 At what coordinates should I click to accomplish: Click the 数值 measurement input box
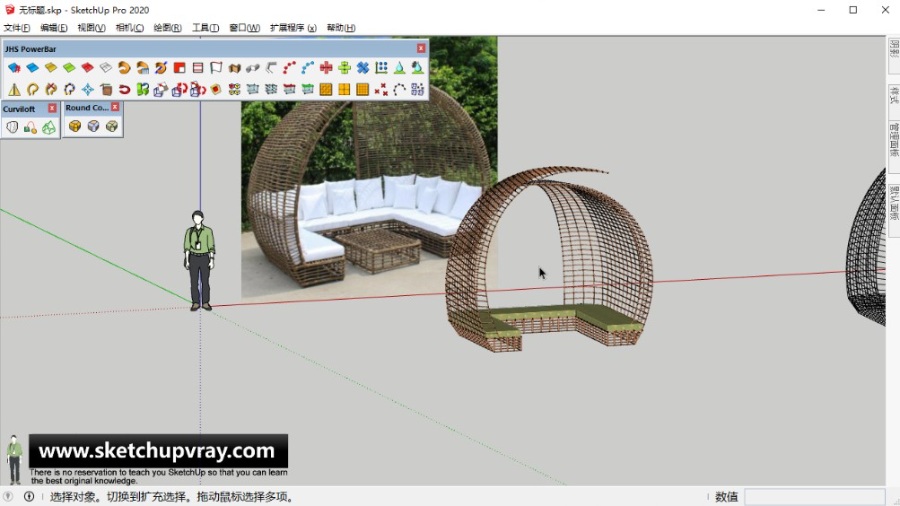[x=815, y=497]
